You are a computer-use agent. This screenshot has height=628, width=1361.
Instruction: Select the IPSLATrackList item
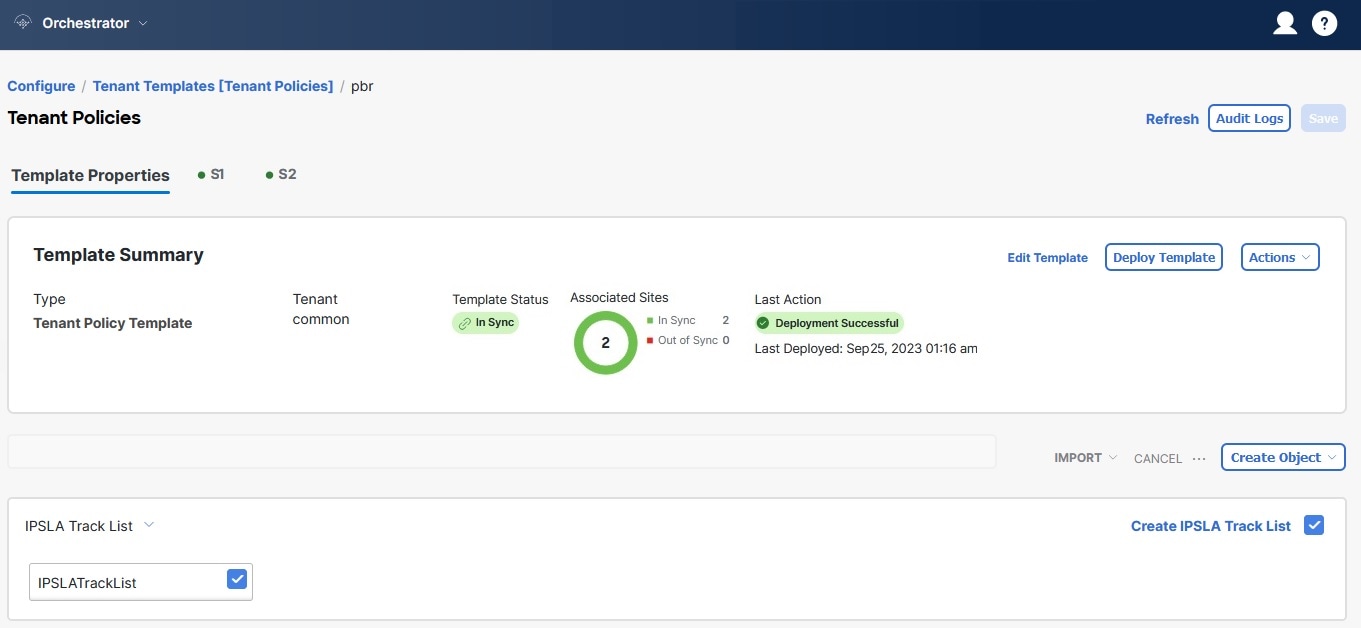point(141,582)
